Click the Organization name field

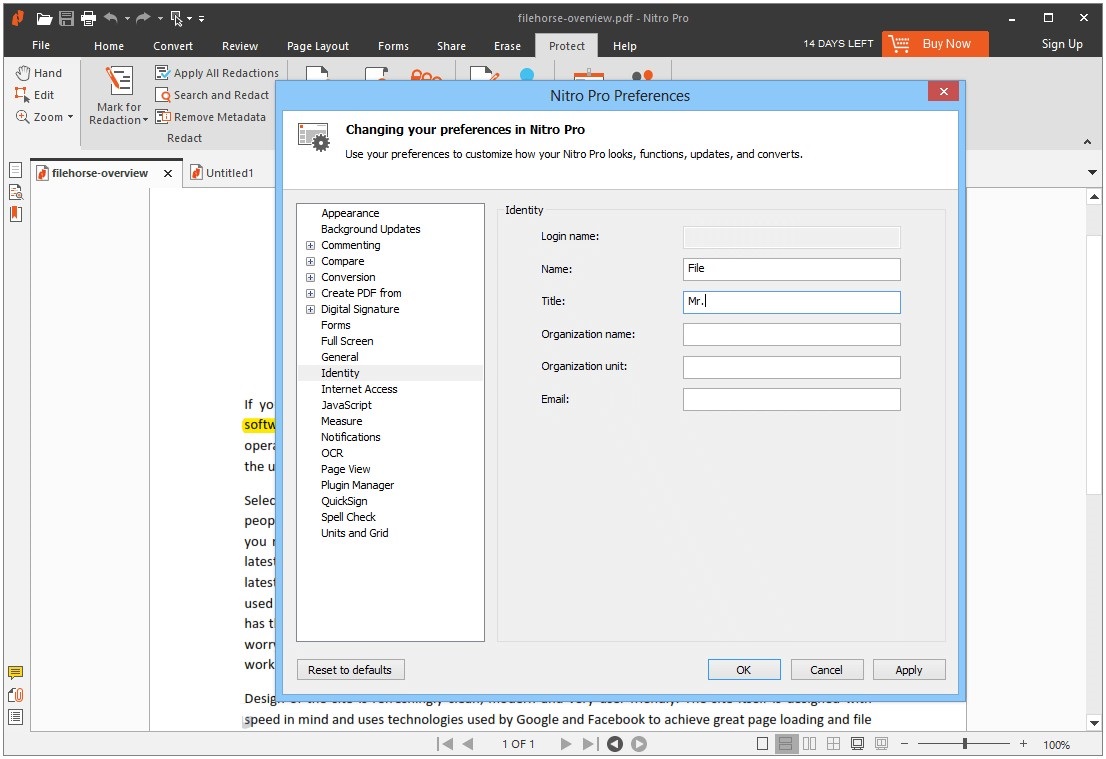(791, 334)
